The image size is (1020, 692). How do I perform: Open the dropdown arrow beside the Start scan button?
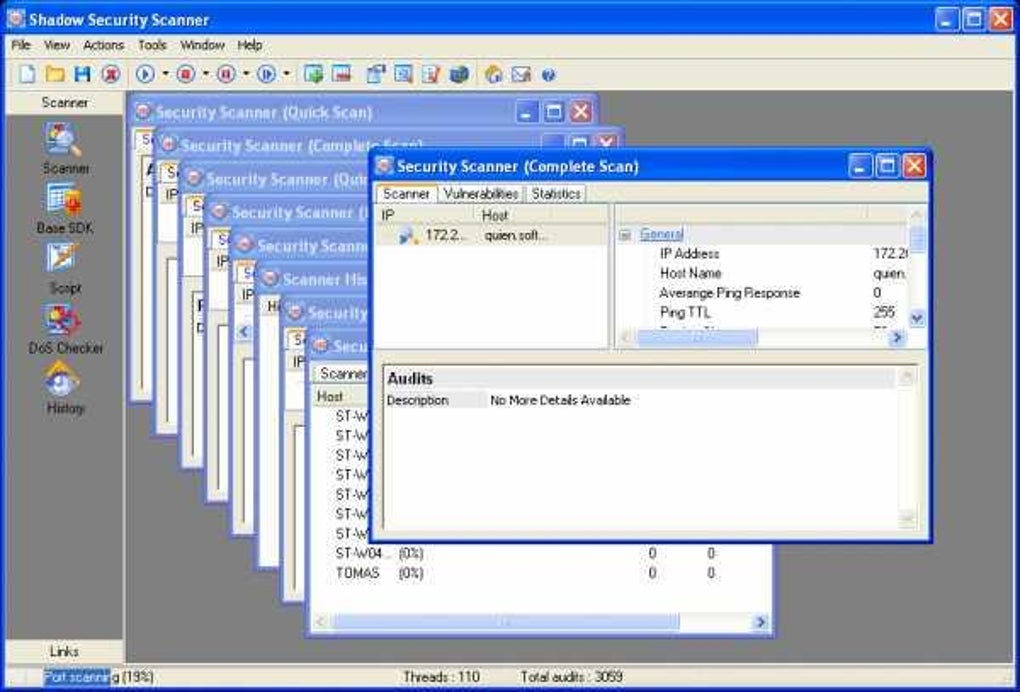pyautogui.click(x=165, y=74)
